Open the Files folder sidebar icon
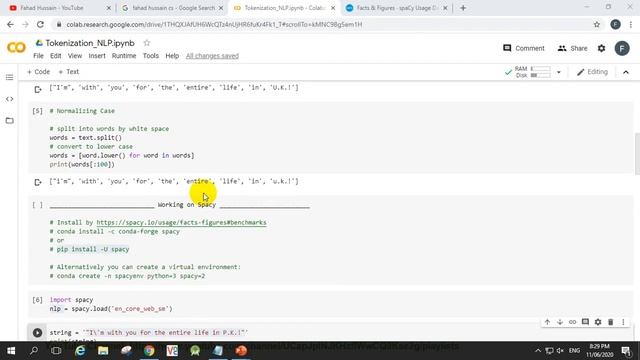The height and width of the screenshot is (360, 640). click(9, 120)
